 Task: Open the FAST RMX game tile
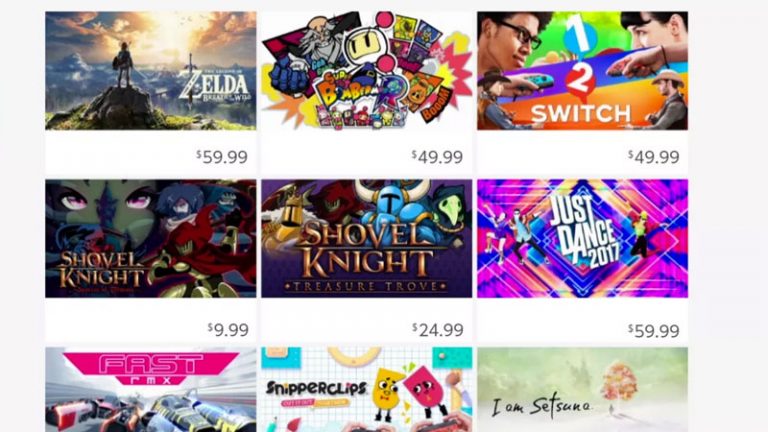[150, 390]
